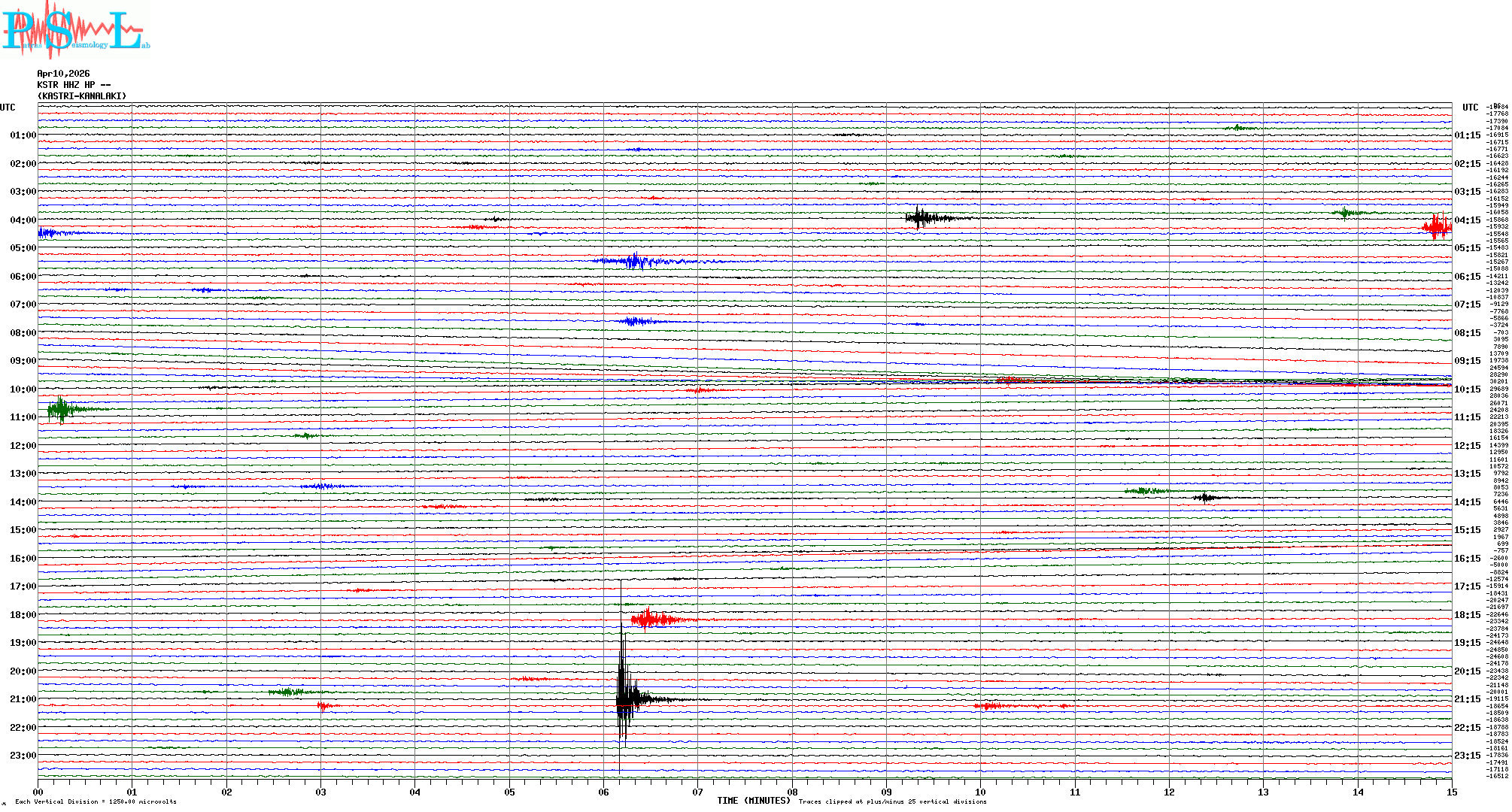The width and height of the screenshot is (1512, 812).
Task: Click the (KASTRI-KANALAKI) station name text
Action: [x=82, y=96]
